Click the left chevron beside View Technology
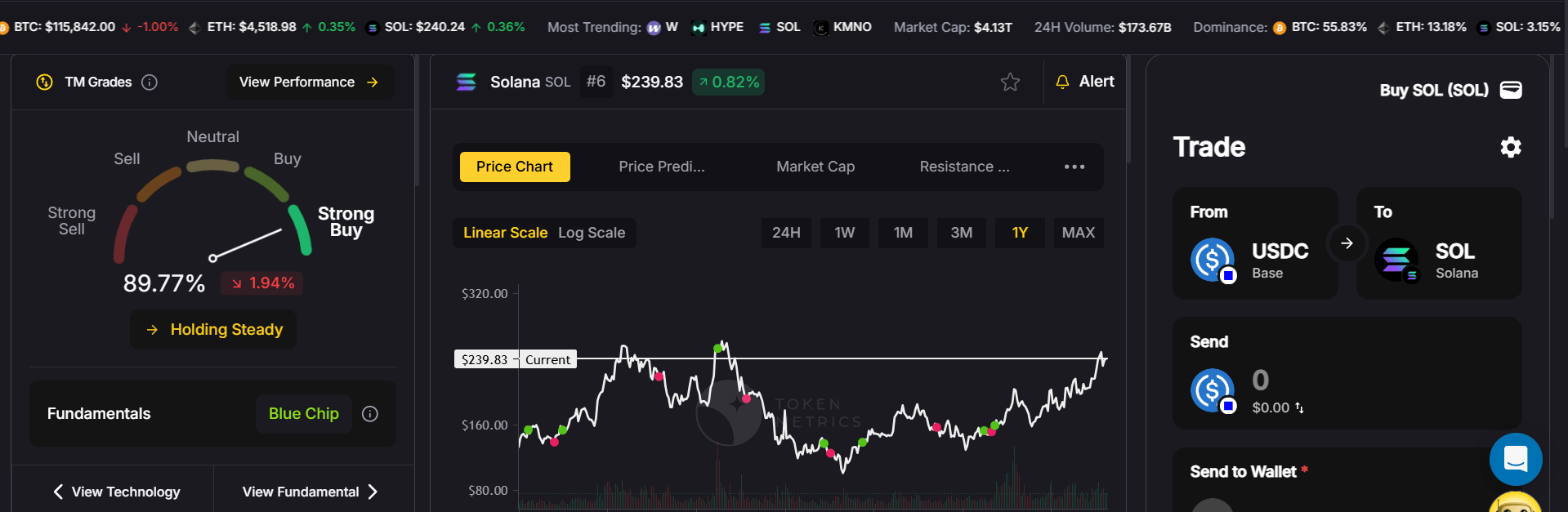The height and width of the screenshot is (512, 1568). (x=58, y=492)
